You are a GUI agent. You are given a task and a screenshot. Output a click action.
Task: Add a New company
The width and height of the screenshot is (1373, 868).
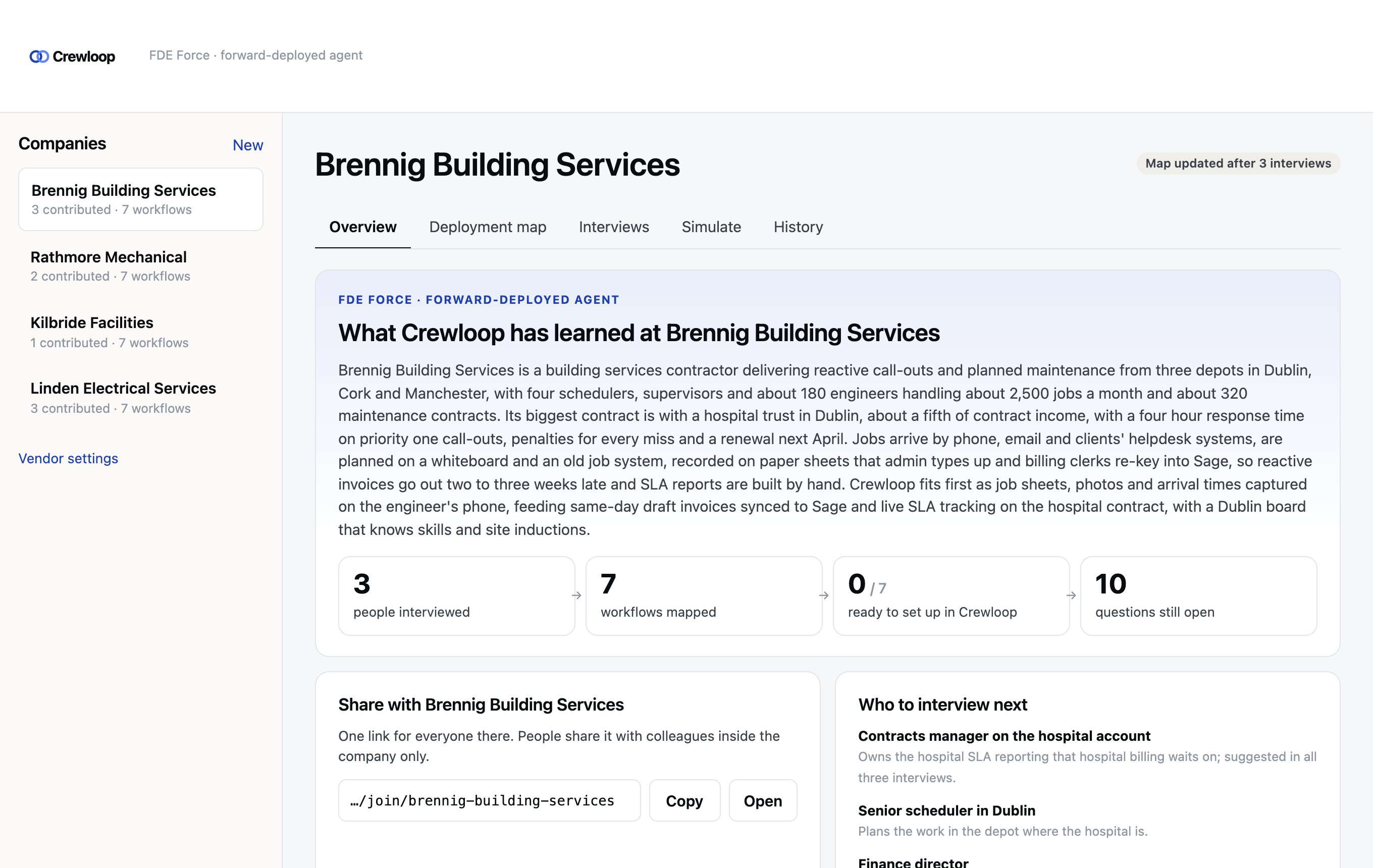pyautogui.click(x=247, y=145)
